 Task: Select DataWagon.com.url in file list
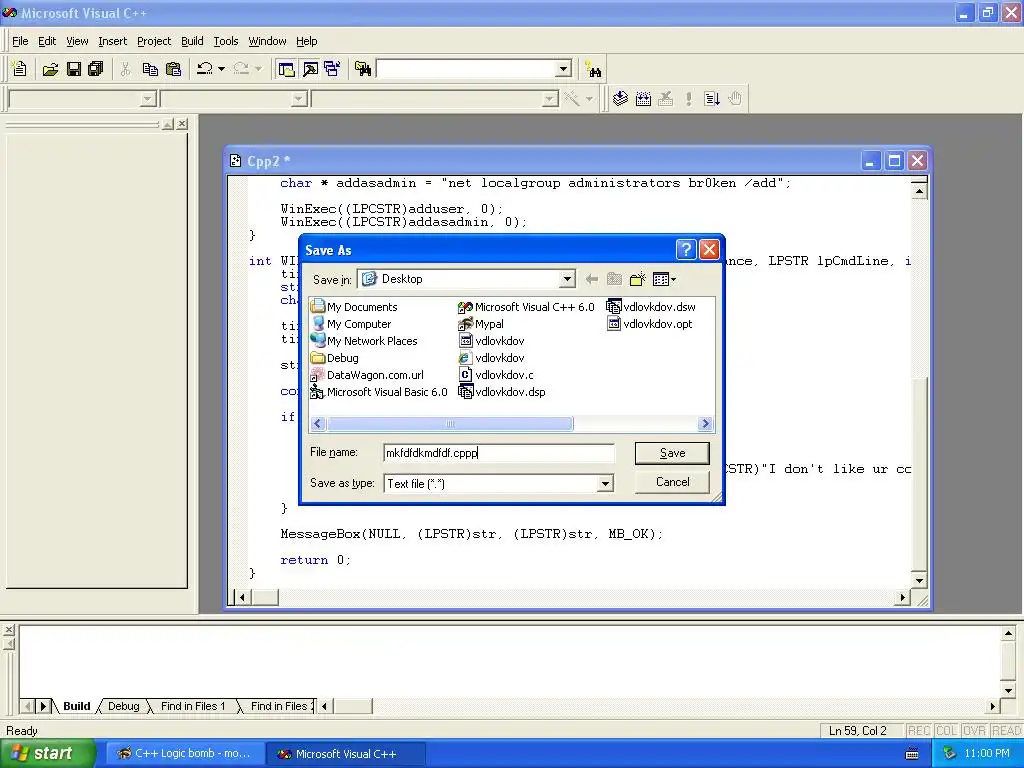368,375
